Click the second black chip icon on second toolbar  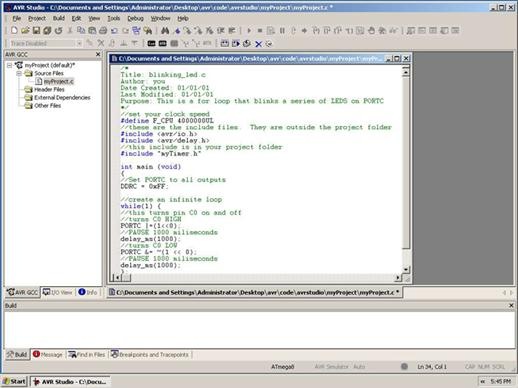[163, 43]
